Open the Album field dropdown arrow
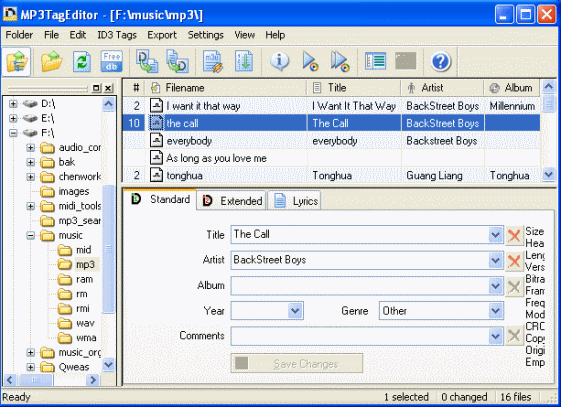The height and width of the screenshot is (407, 561). click(496, 286)
